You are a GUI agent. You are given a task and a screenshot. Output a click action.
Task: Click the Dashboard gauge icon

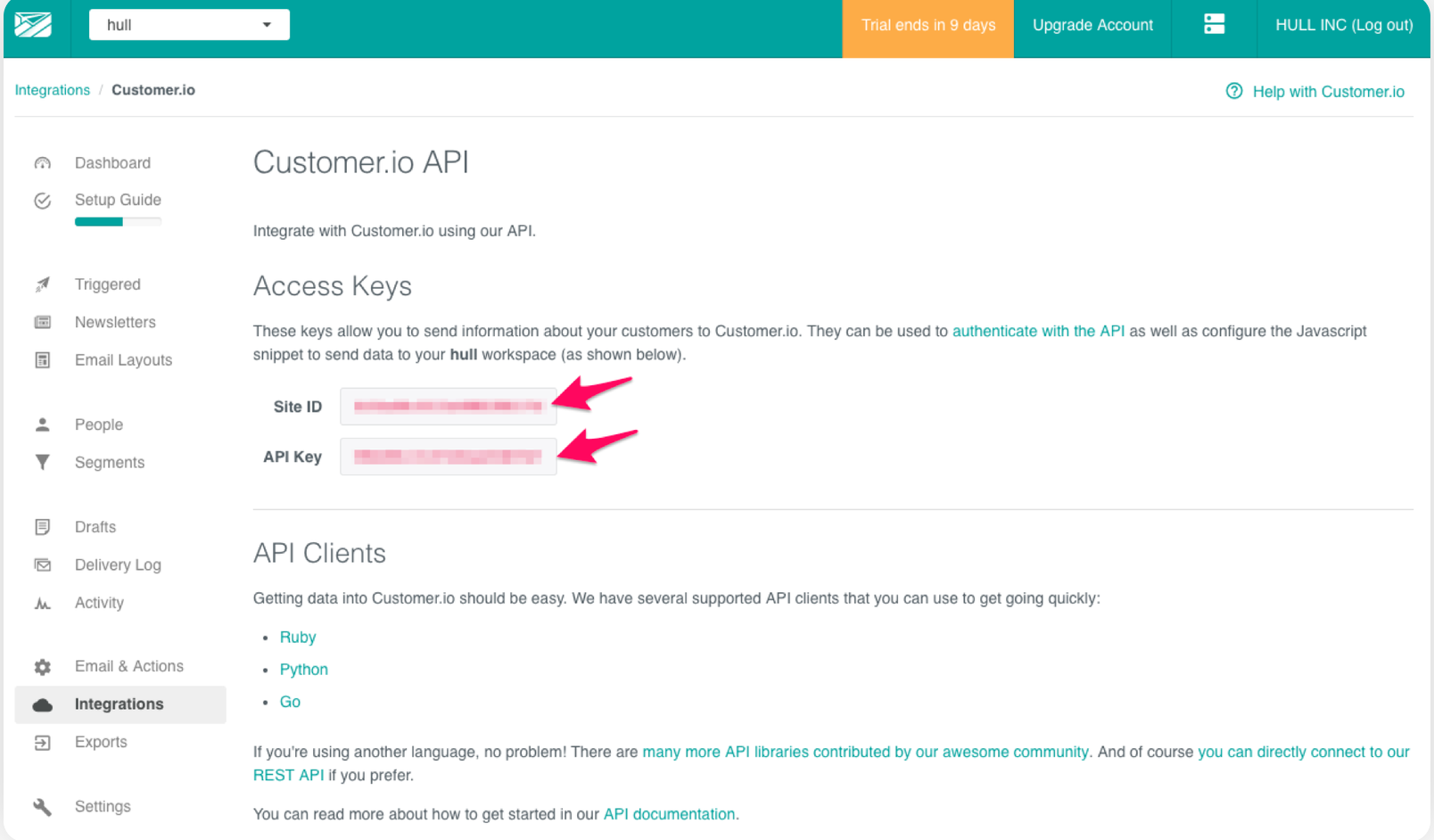click(x=43, y=163)
